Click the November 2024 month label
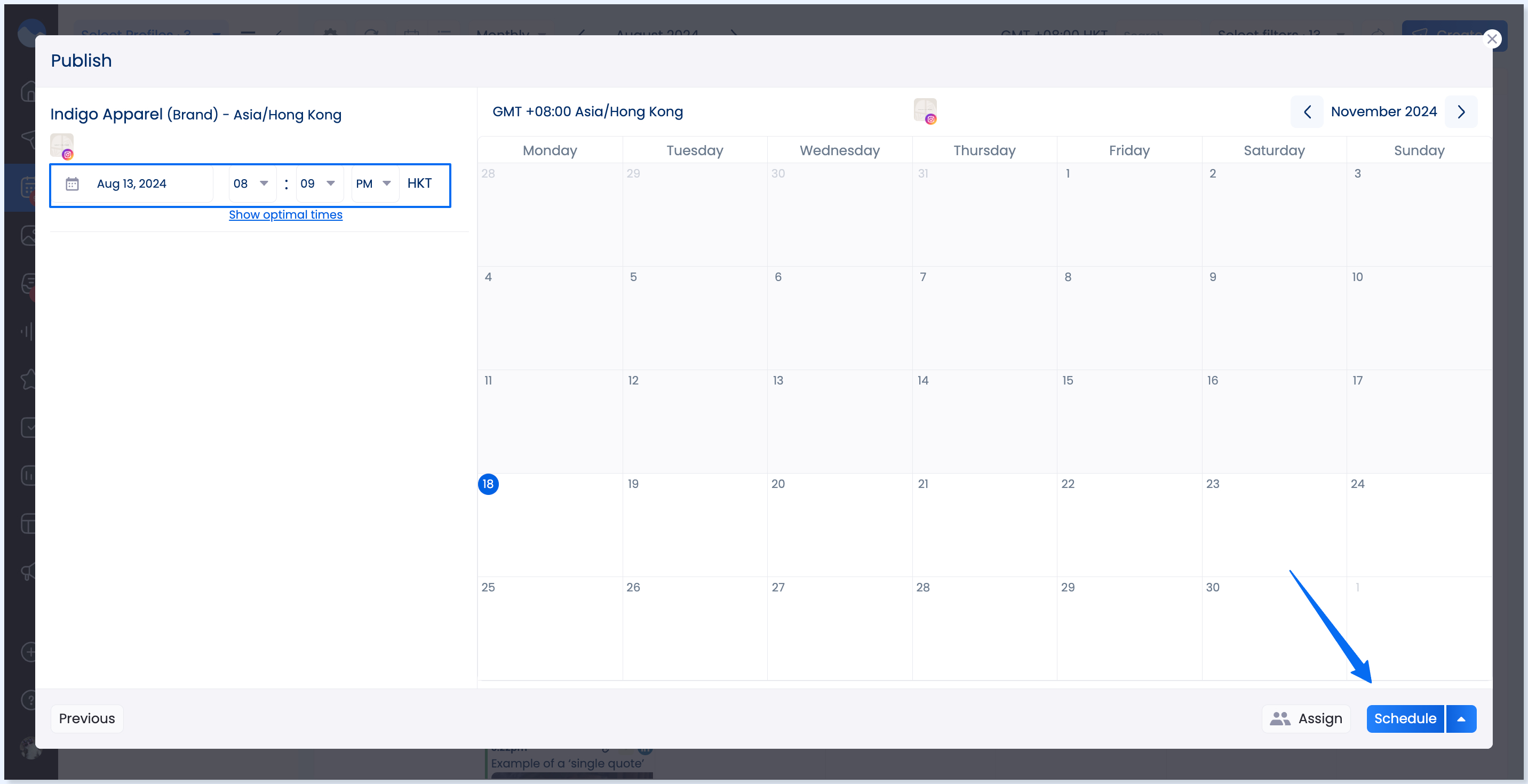1528x784 pixels. (x=1383, y=111)
